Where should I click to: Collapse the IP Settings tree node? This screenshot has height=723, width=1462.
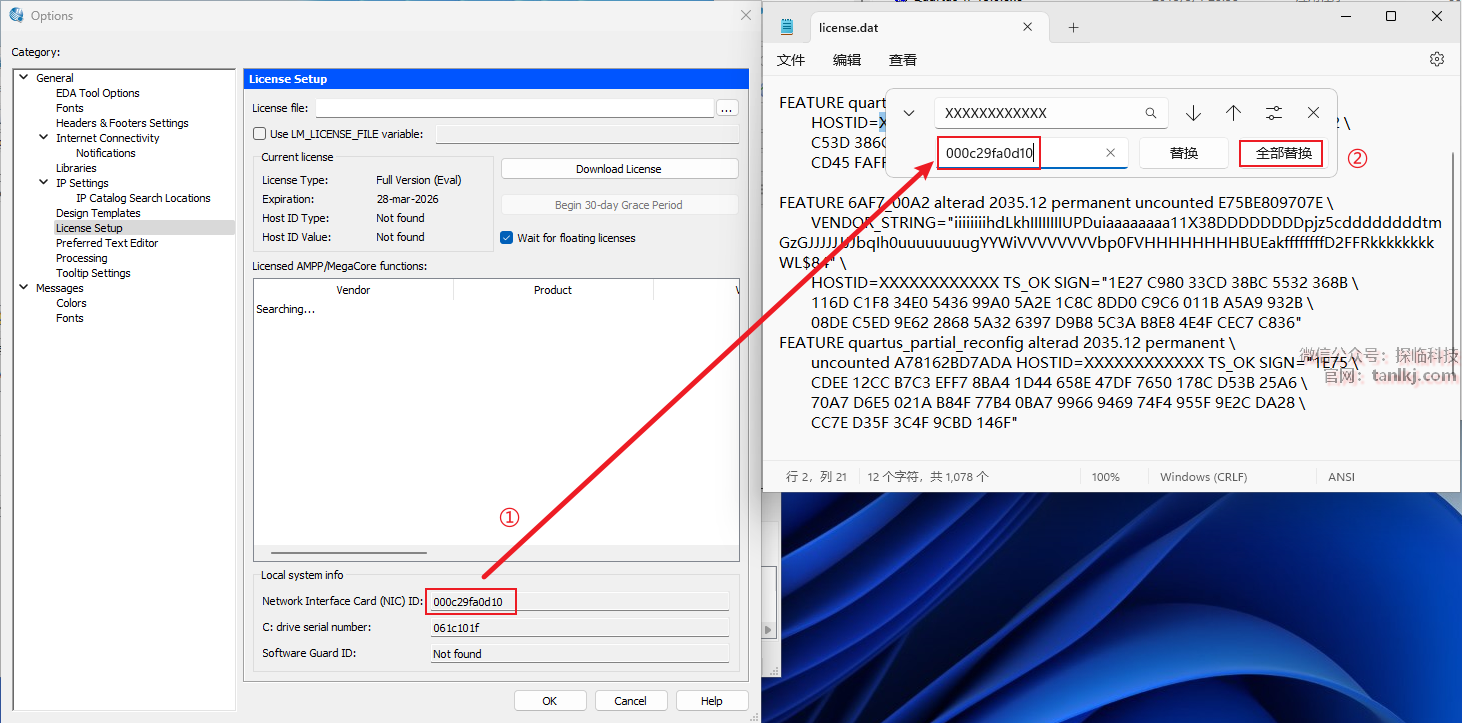pyautogui.click(x=43, y=183)
